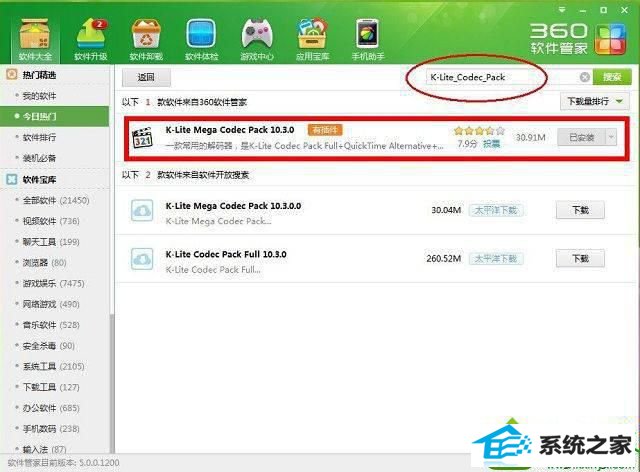Image resolution: width=640 pixels, height=472 pixels.
Task: Click the 360软件管家 logo
Action: tap(578, 39)
